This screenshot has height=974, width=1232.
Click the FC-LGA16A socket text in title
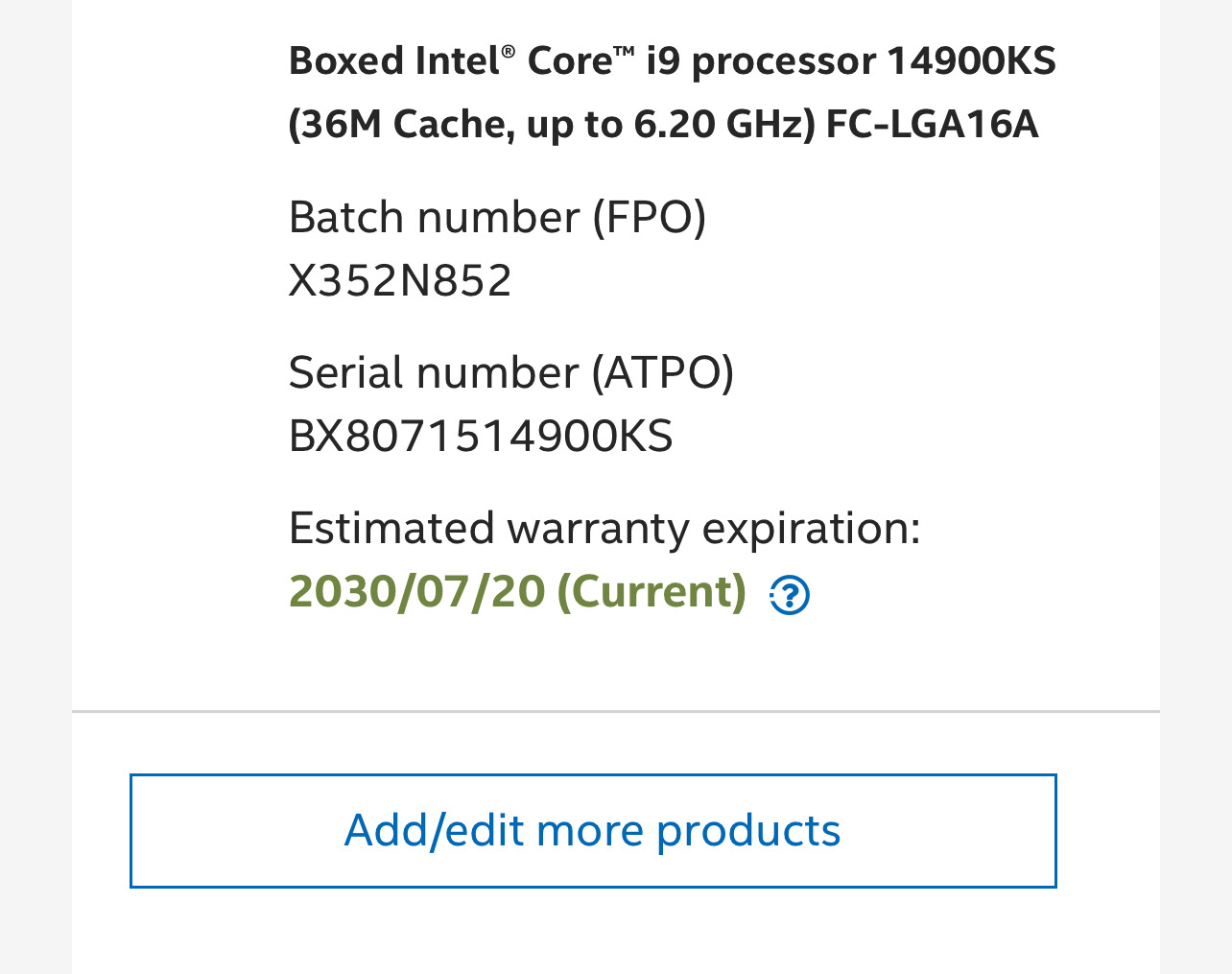click(932, 125)
